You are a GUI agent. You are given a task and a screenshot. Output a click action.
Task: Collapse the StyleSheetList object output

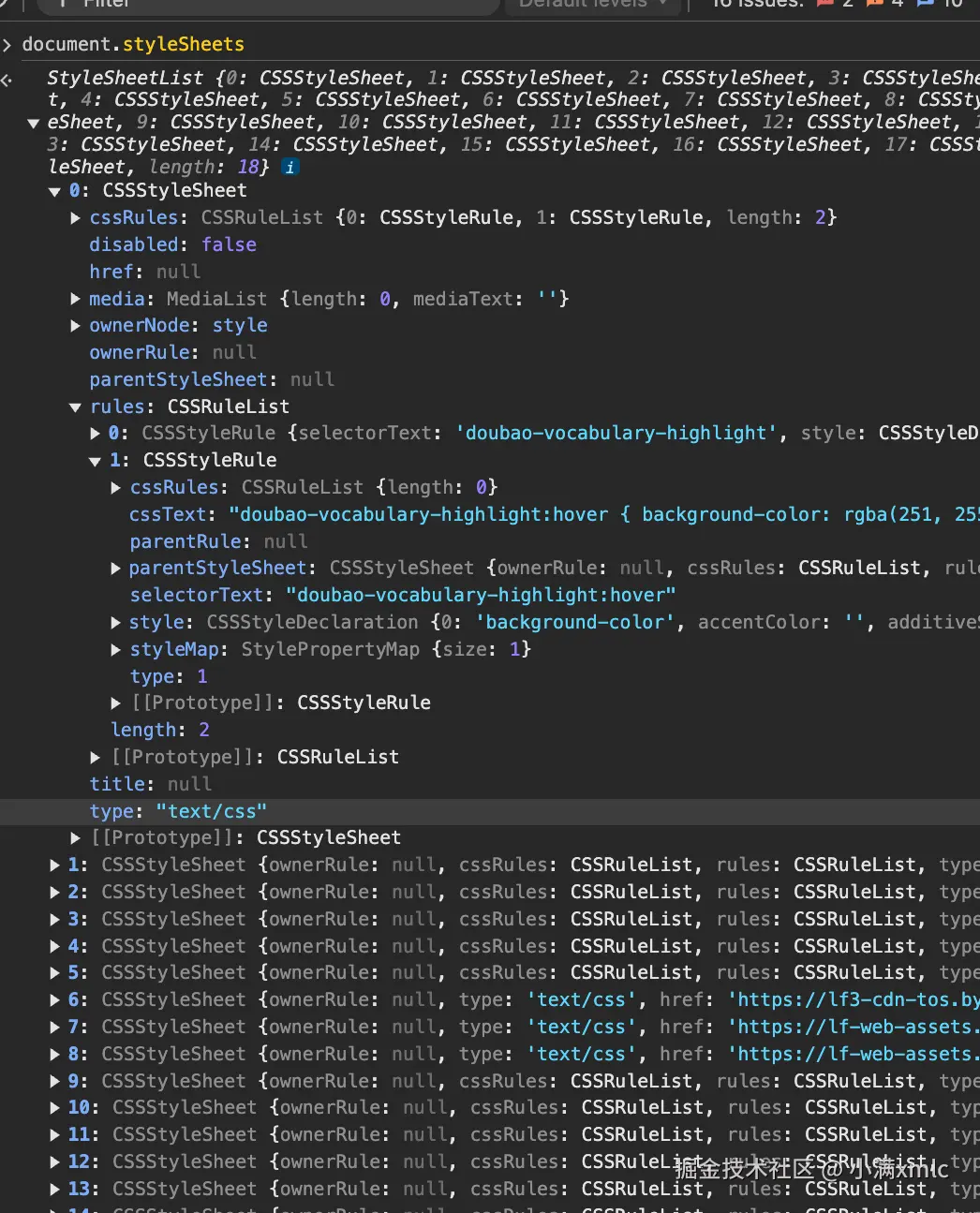pos(33,123)
